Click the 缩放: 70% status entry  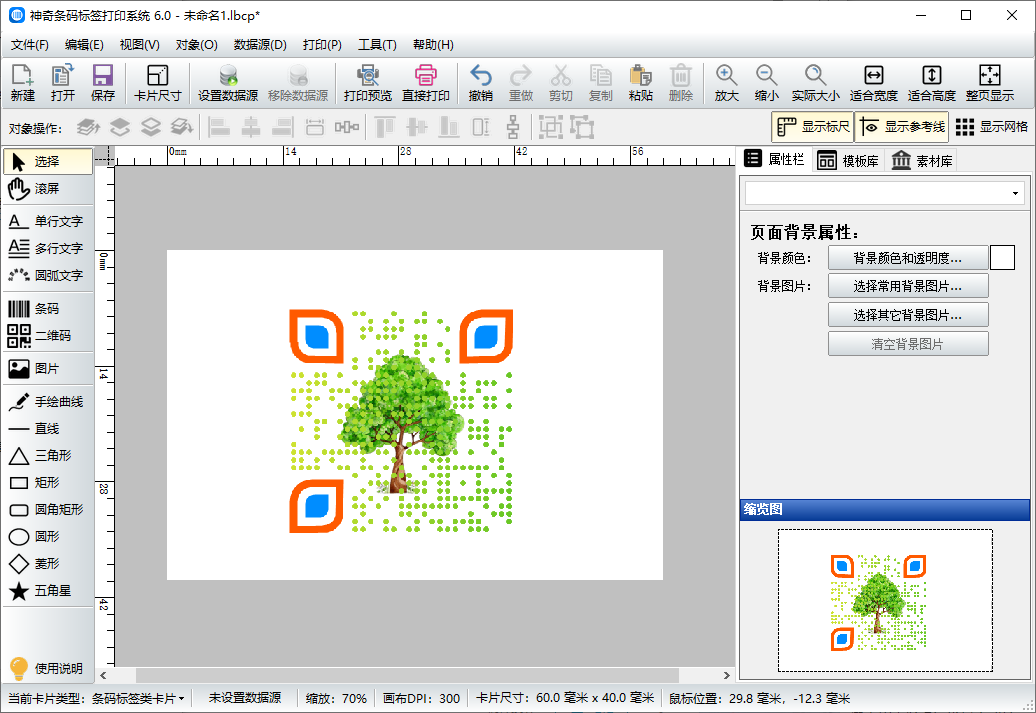point(336,698)
